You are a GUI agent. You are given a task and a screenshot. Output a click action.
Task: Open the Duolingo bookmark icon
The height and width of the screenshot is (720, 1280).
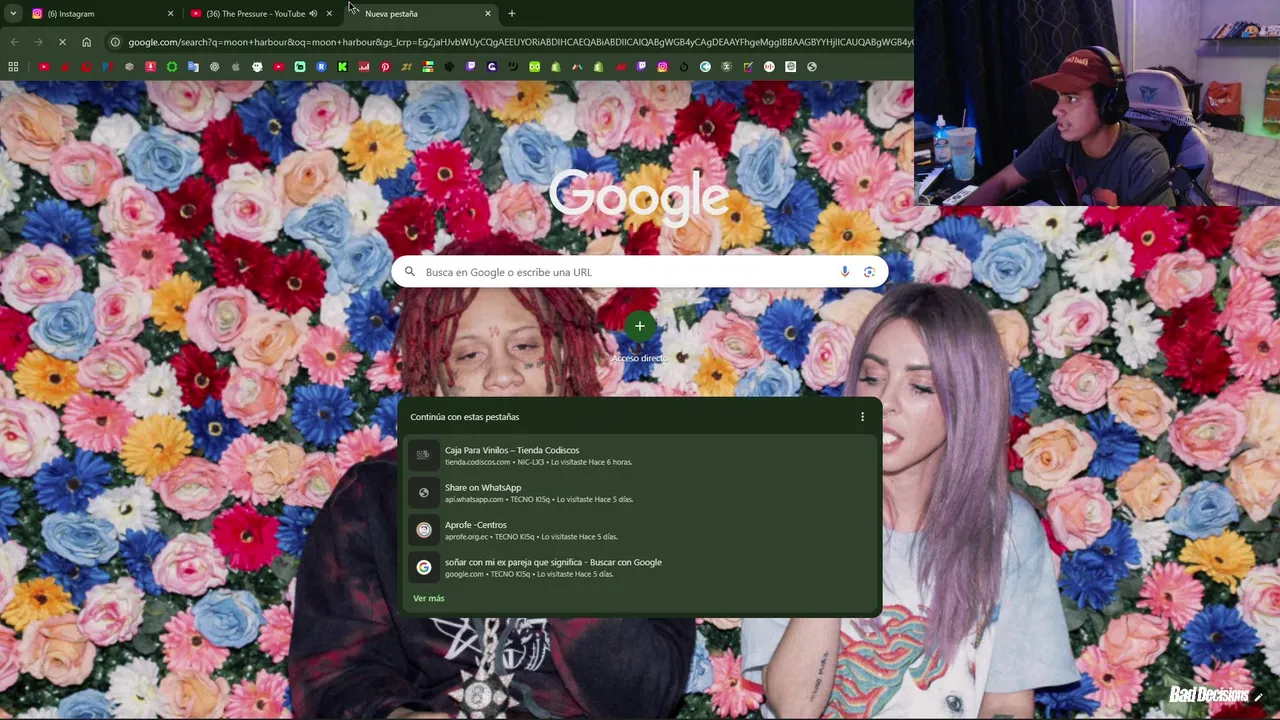click(534, 67)
